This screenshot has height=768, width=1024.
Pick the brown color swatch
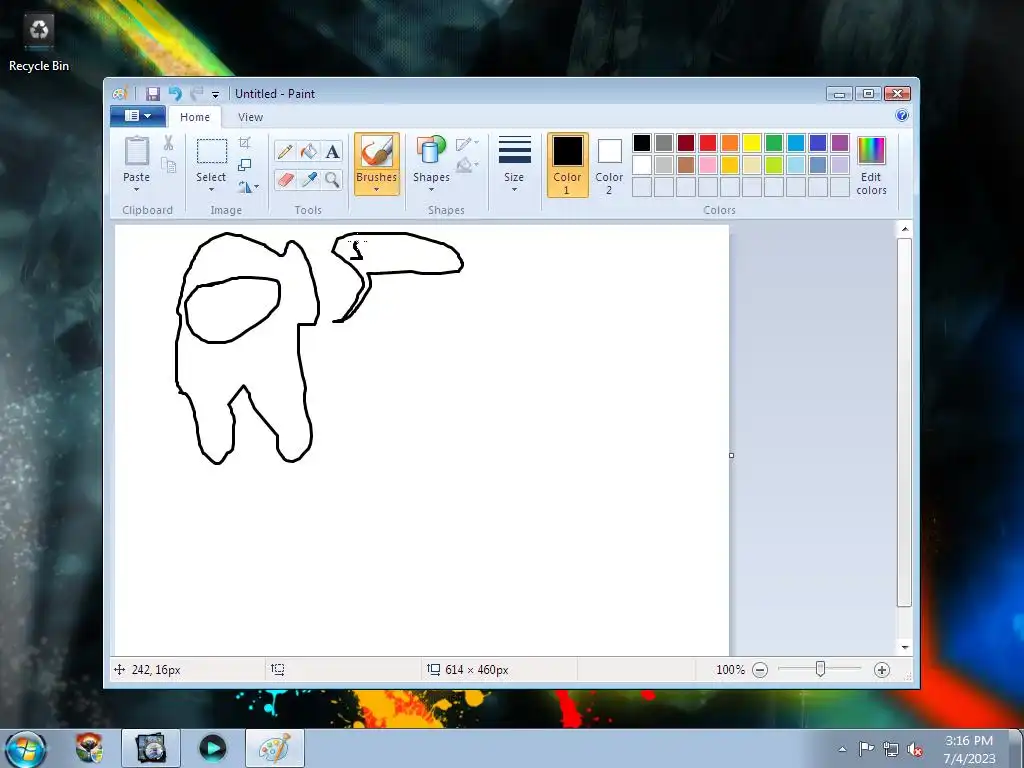tap(686, 165)
